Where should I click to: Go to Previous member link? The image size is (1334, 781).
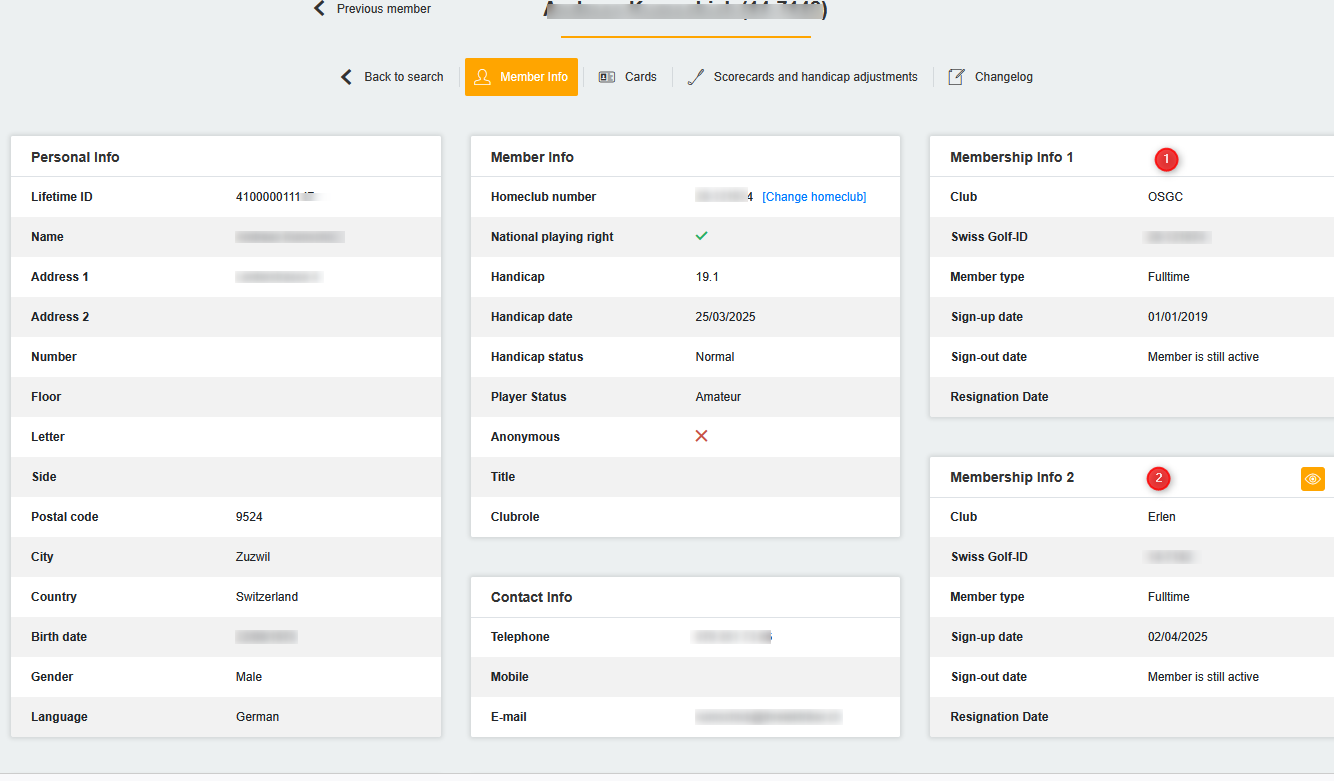[383, 9]
